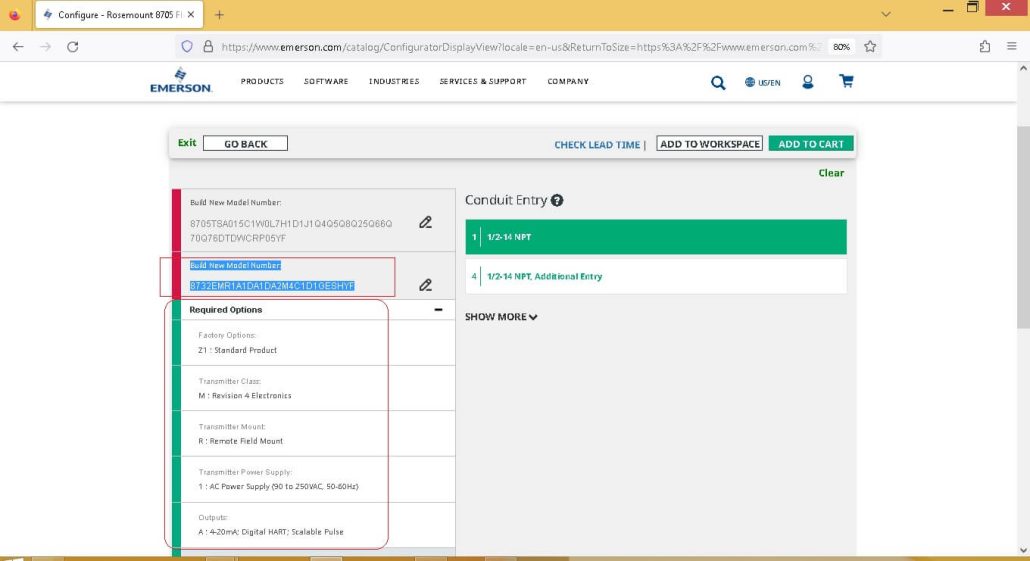Click the Emerson logo

181,81
